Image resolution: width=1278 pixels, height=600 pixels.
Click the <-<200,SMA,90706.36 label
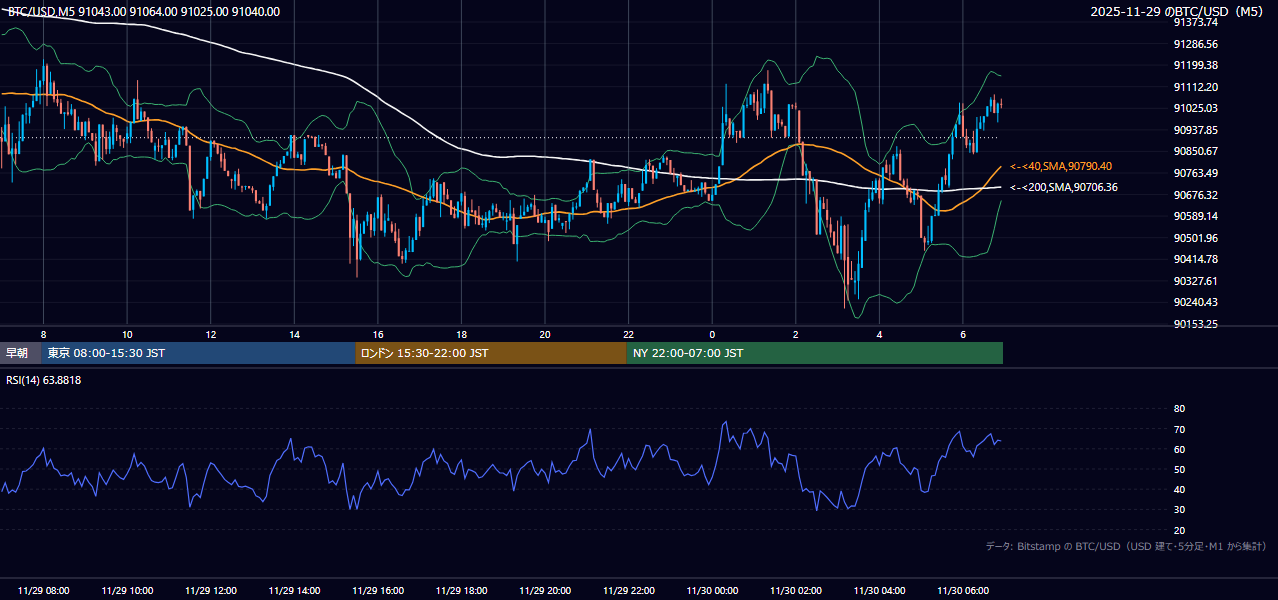(x=1064, y=187)
